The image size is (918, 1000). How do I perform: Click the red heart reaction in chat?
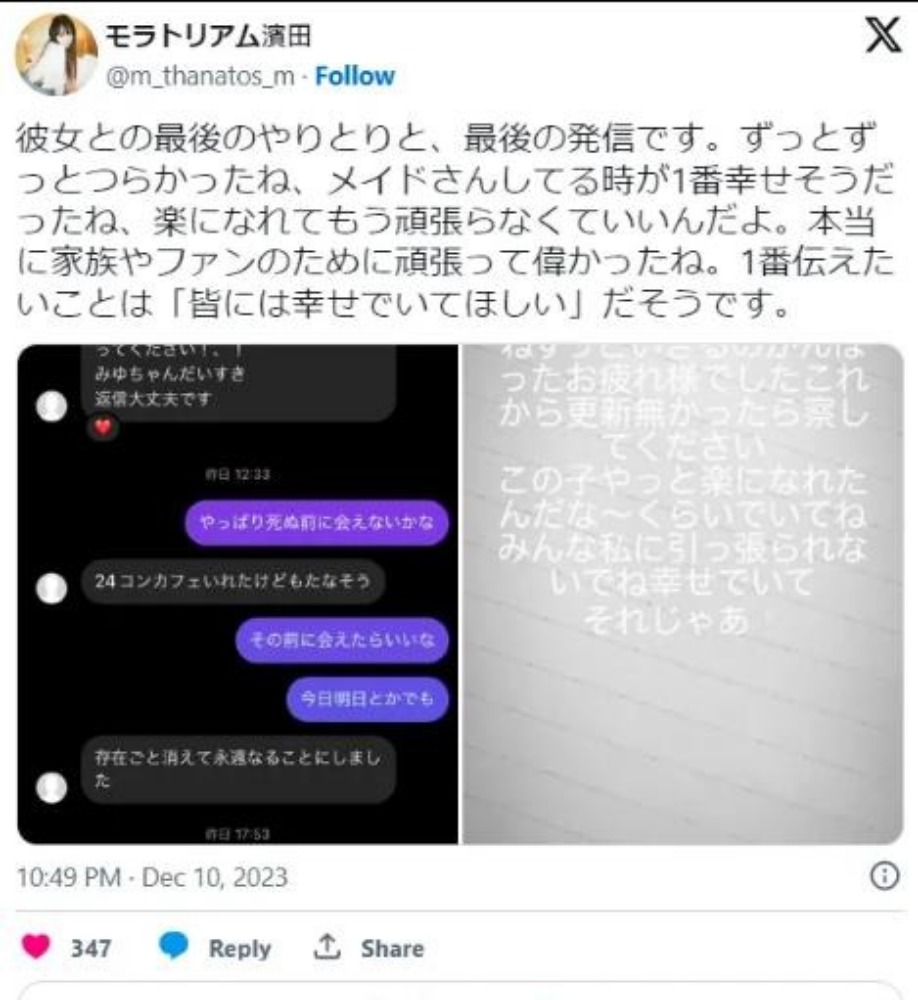tap(103, 427)
